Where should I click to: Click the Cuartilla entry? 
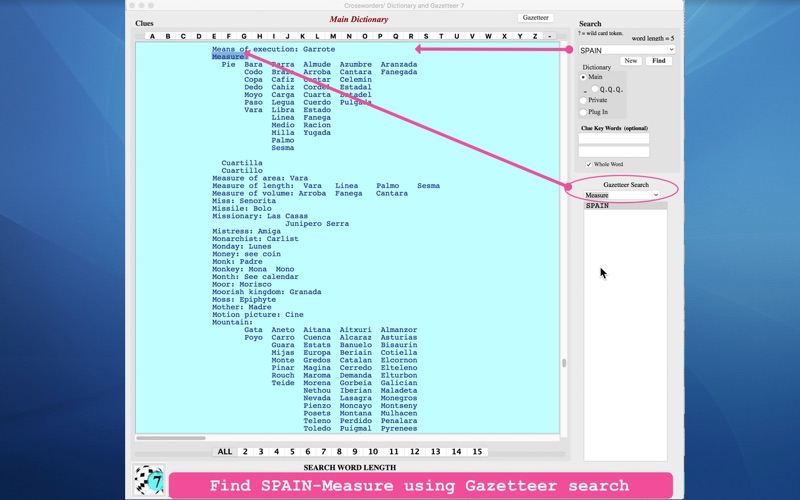pos(242,163)
